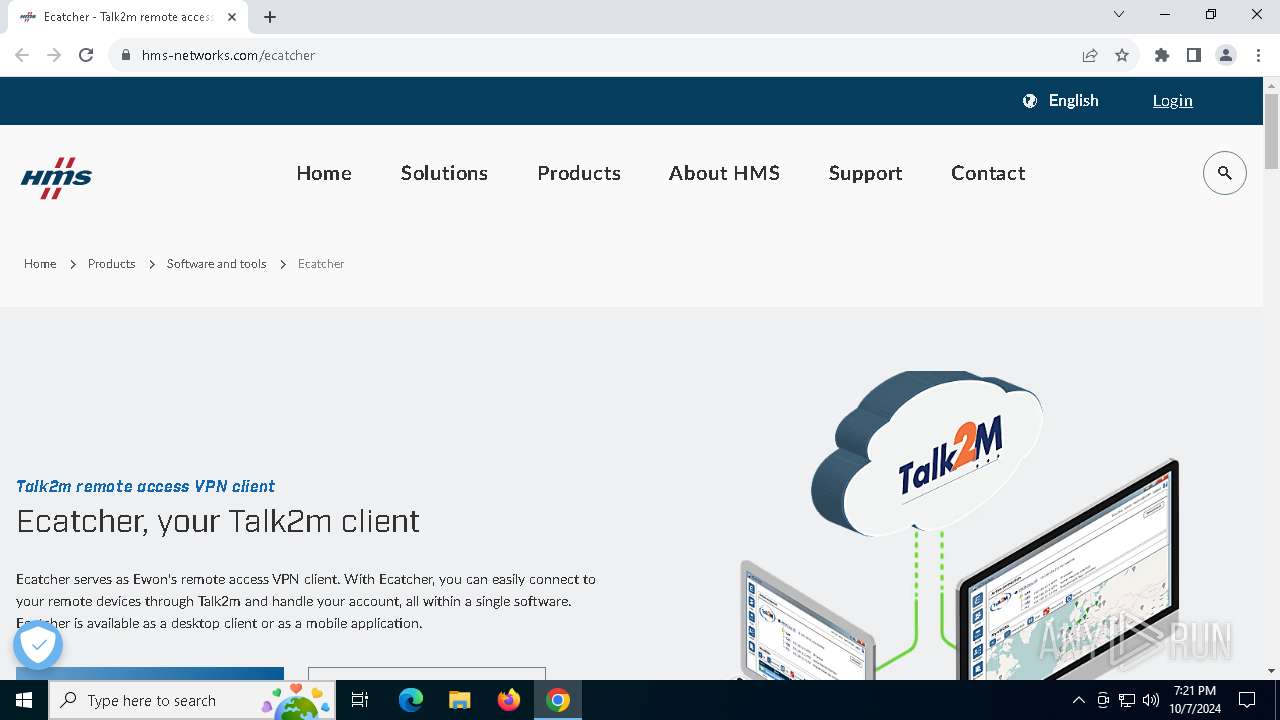Open the Products navigation menu

(579, 173)
